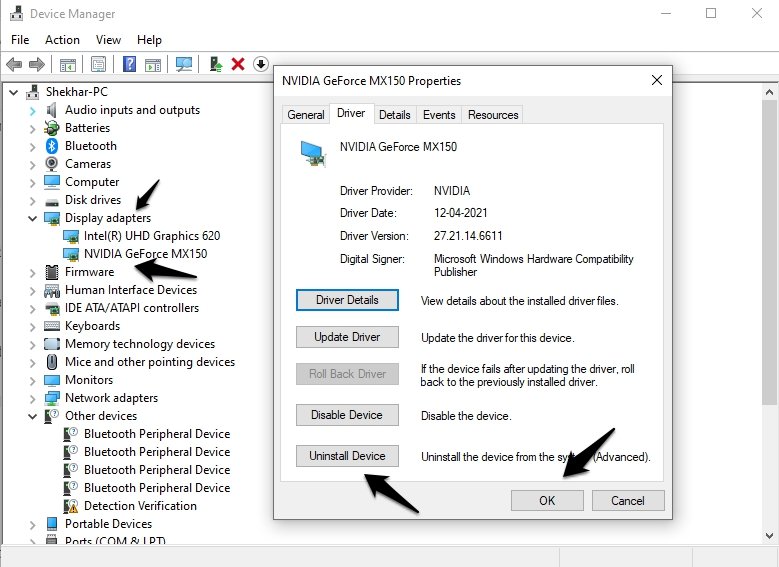Open the Action menu
The height and width of the screenshot is (567, 779).
point(62,40)
